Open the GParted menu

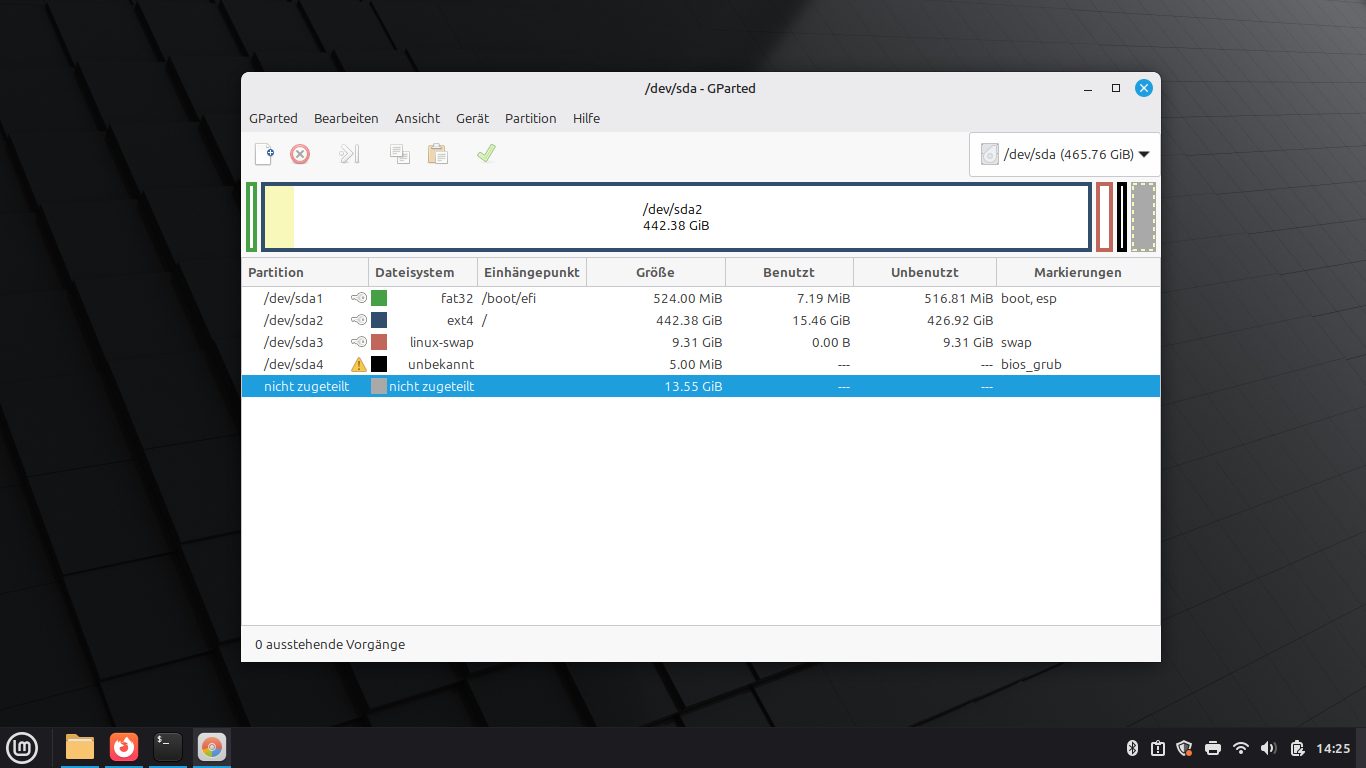pyautogui.click(x=273, y=118)
